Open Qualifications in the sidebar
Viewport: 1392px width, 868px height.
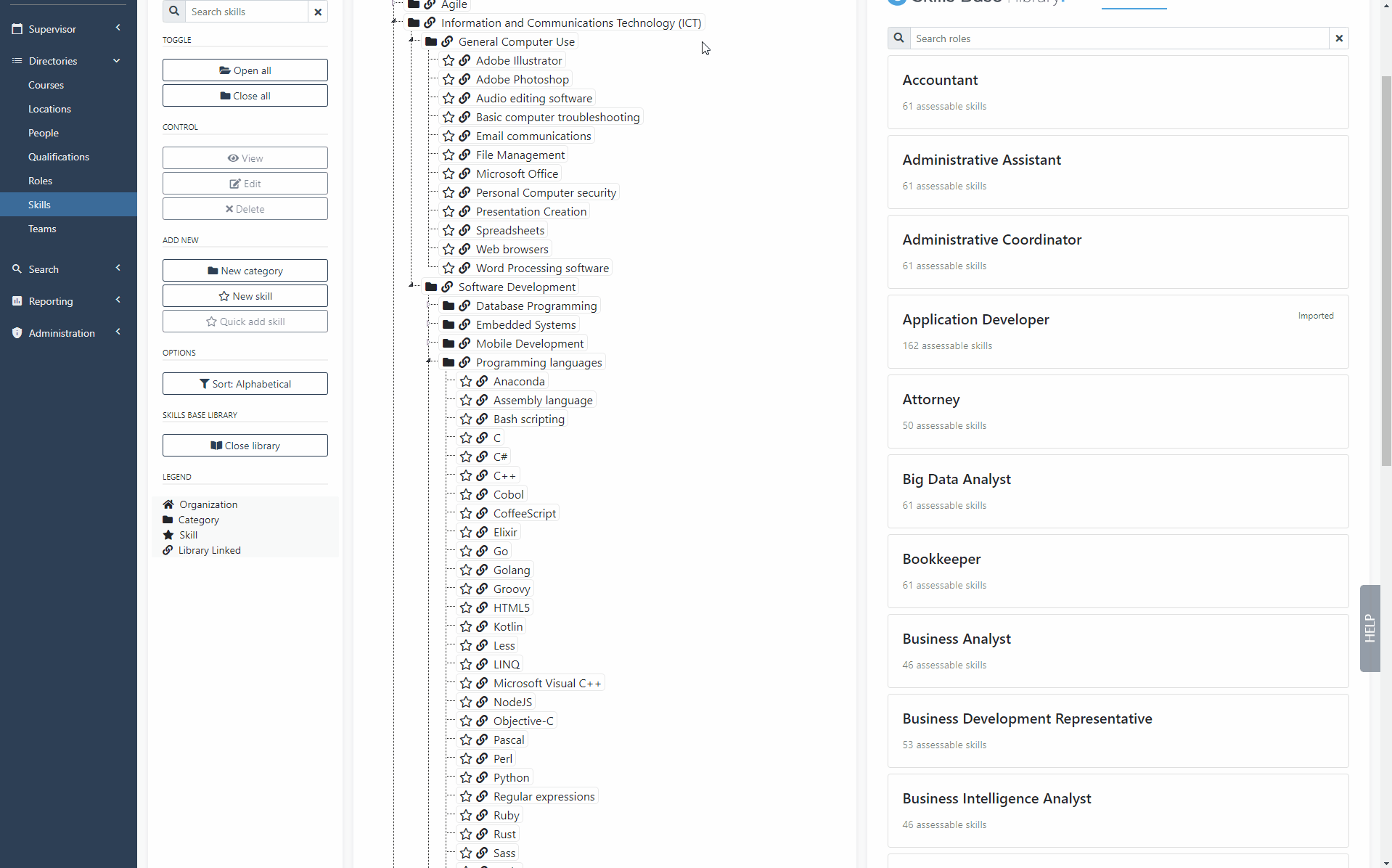(59, 157)
